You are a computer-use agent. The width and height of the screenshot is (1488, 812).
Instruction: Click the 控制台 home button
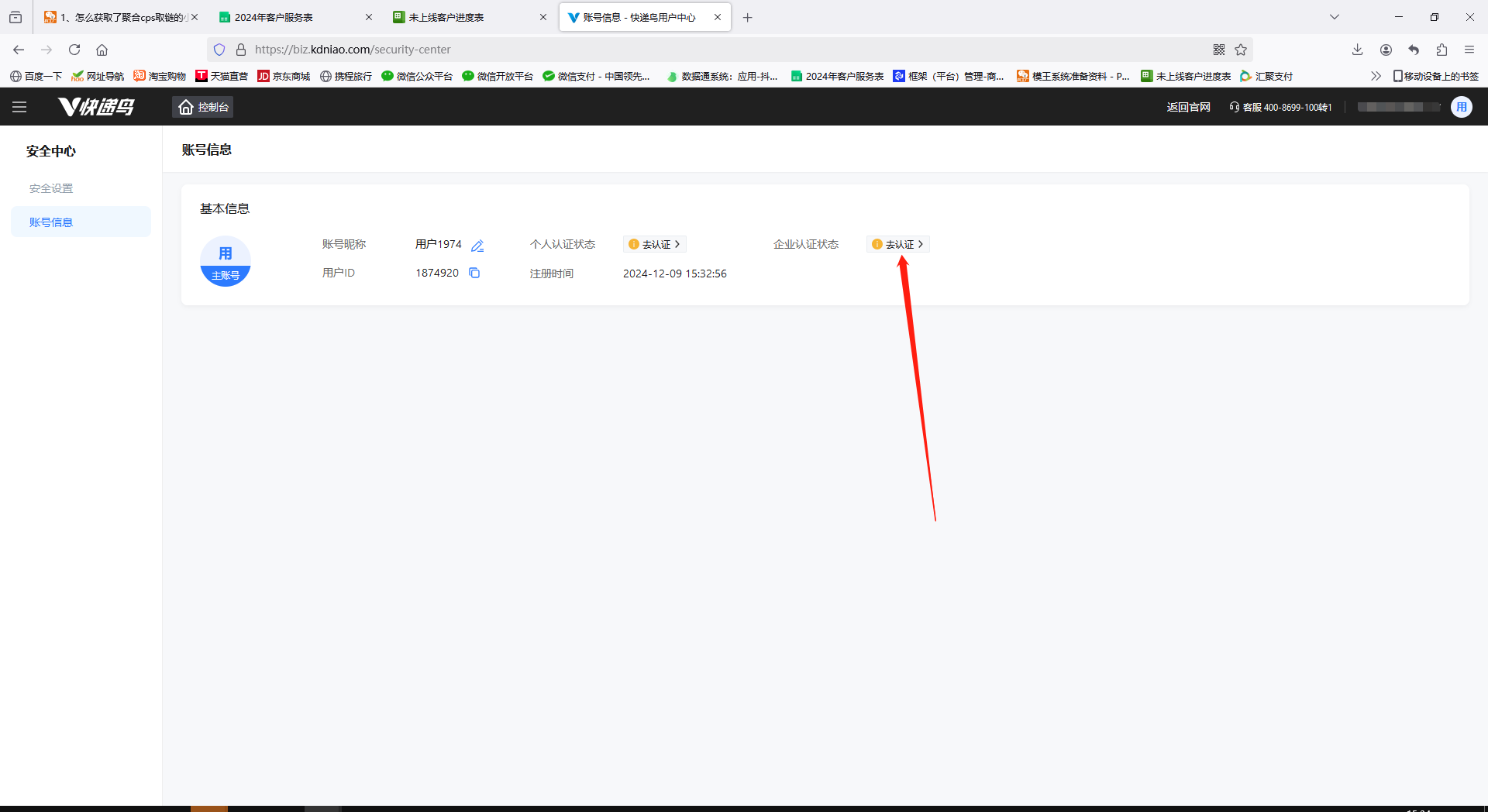pyautogui.click(x=203, y=107)
